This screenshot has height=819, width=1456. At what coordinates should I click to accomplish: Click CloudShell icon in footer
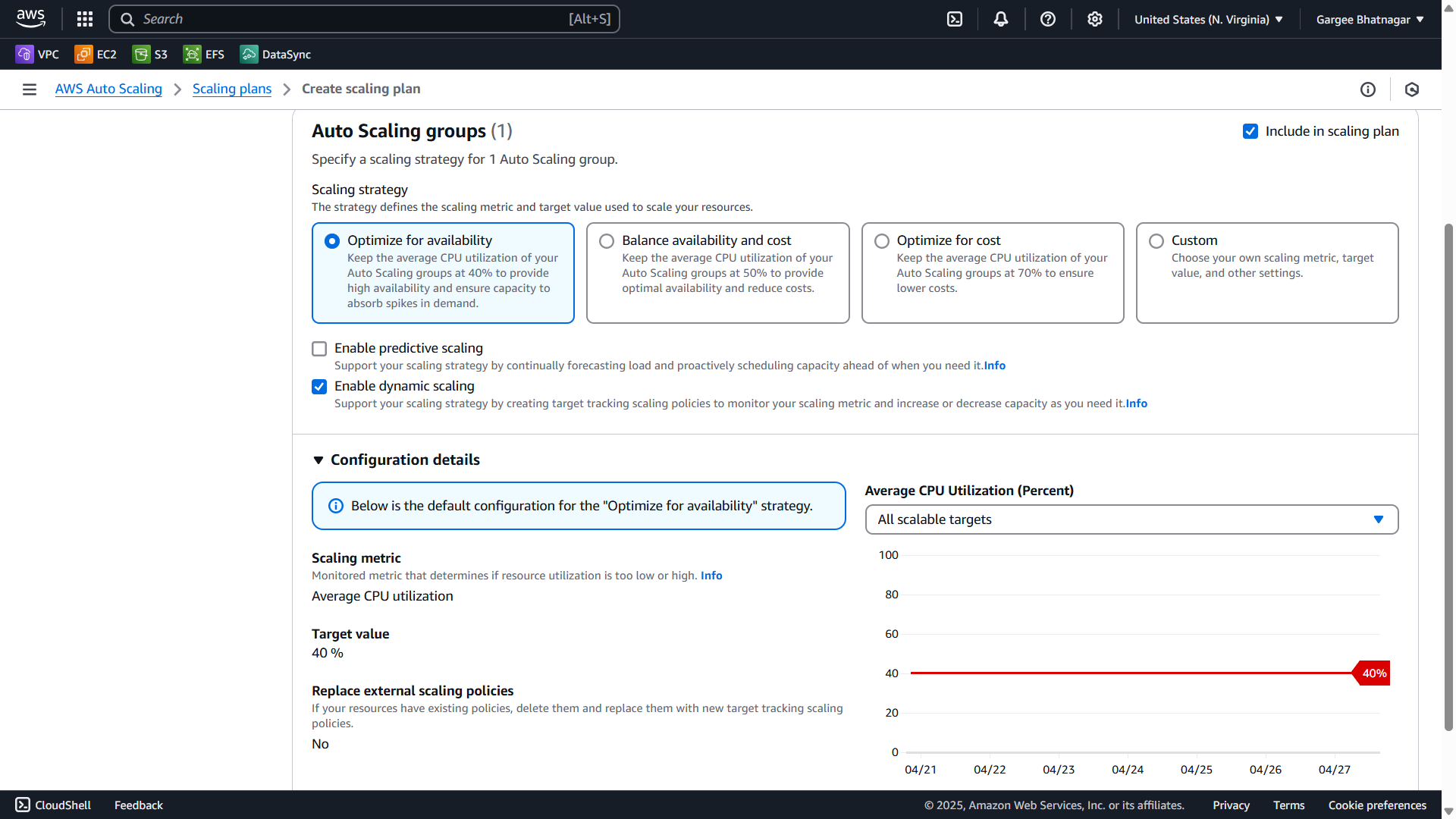click(23, 805)
